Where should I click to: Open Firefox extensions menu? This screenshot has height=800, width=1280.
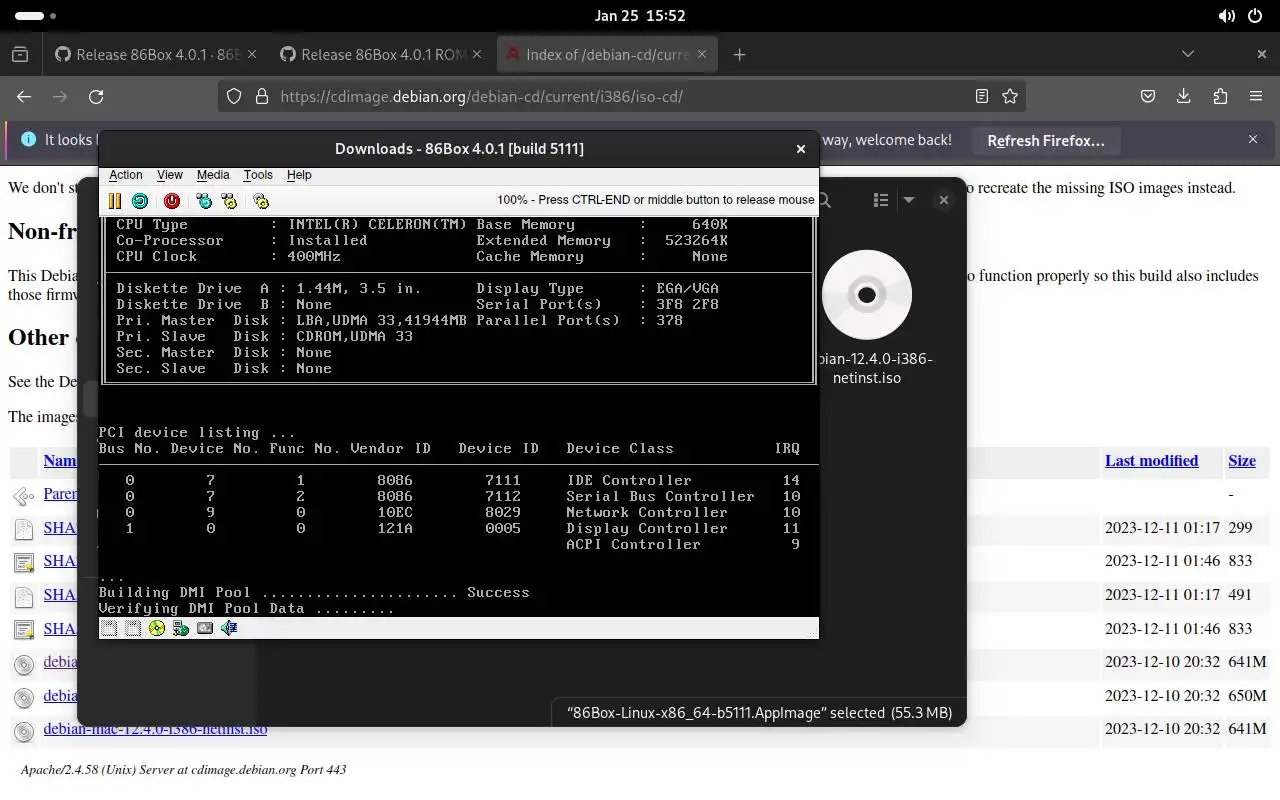(x=1220, y=97)
